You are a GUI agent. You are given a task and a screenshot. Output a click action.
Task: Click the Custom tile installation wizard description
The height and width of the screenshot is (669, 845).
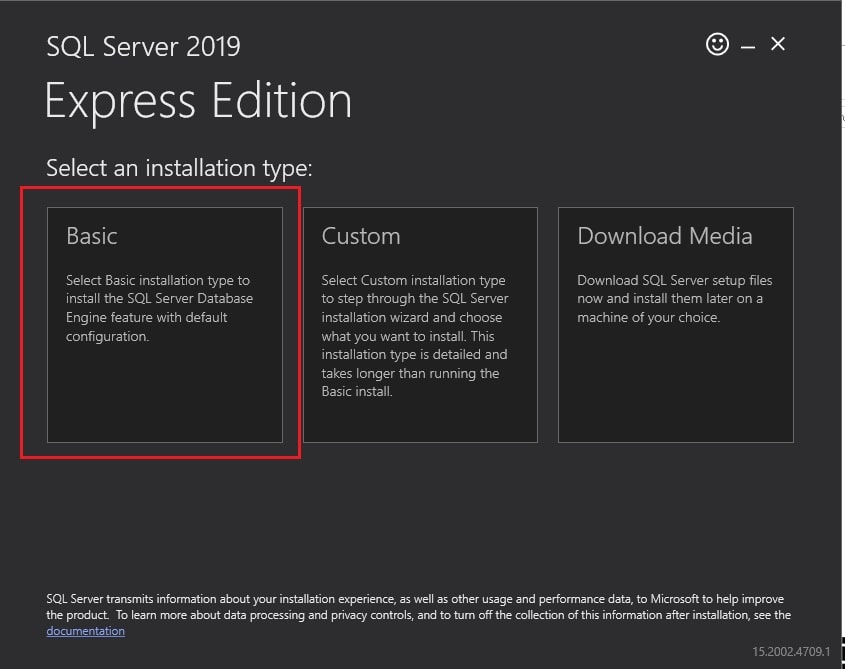(415, 335)
